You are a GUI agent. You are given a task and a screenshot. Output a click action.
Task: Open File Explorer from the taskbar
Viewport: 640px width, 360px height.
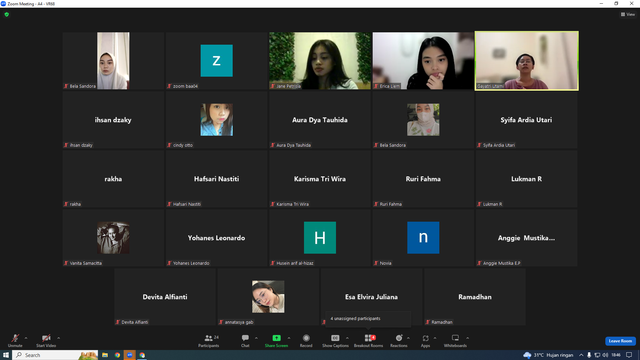[x=105, y=355]
